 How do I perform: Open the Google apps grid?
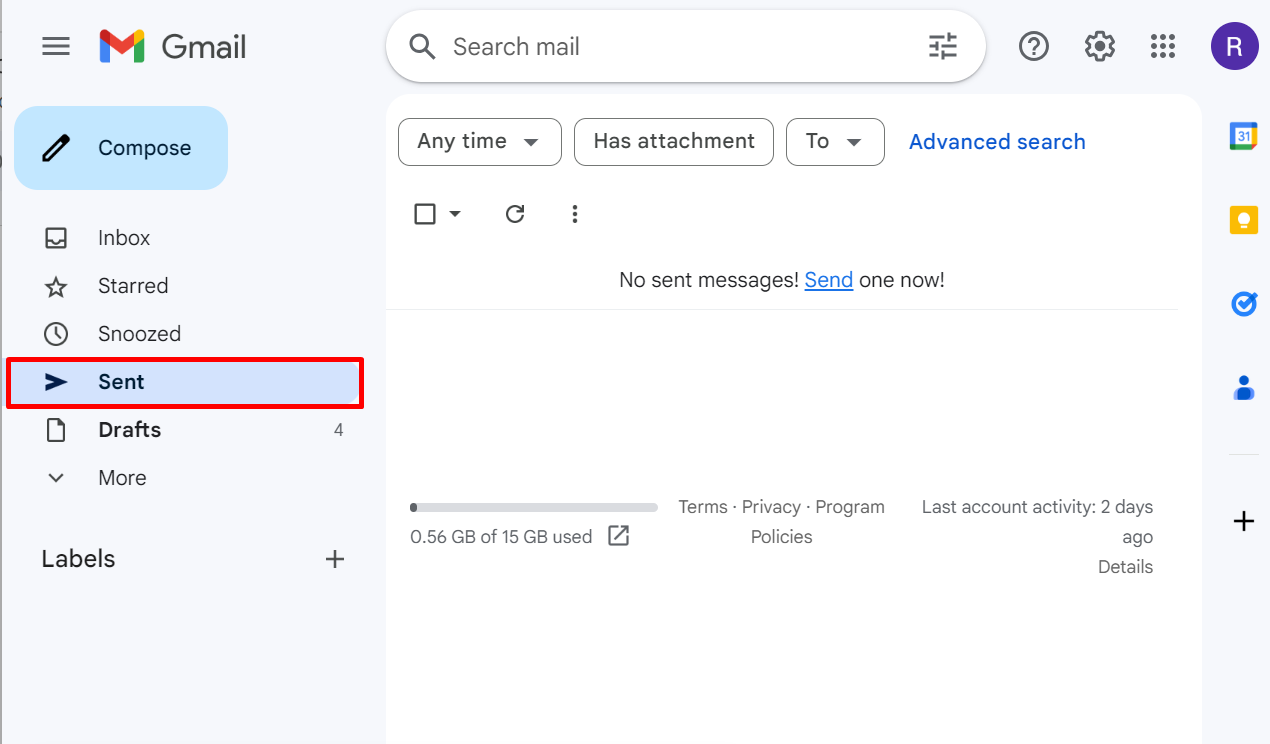(1162, 46)
